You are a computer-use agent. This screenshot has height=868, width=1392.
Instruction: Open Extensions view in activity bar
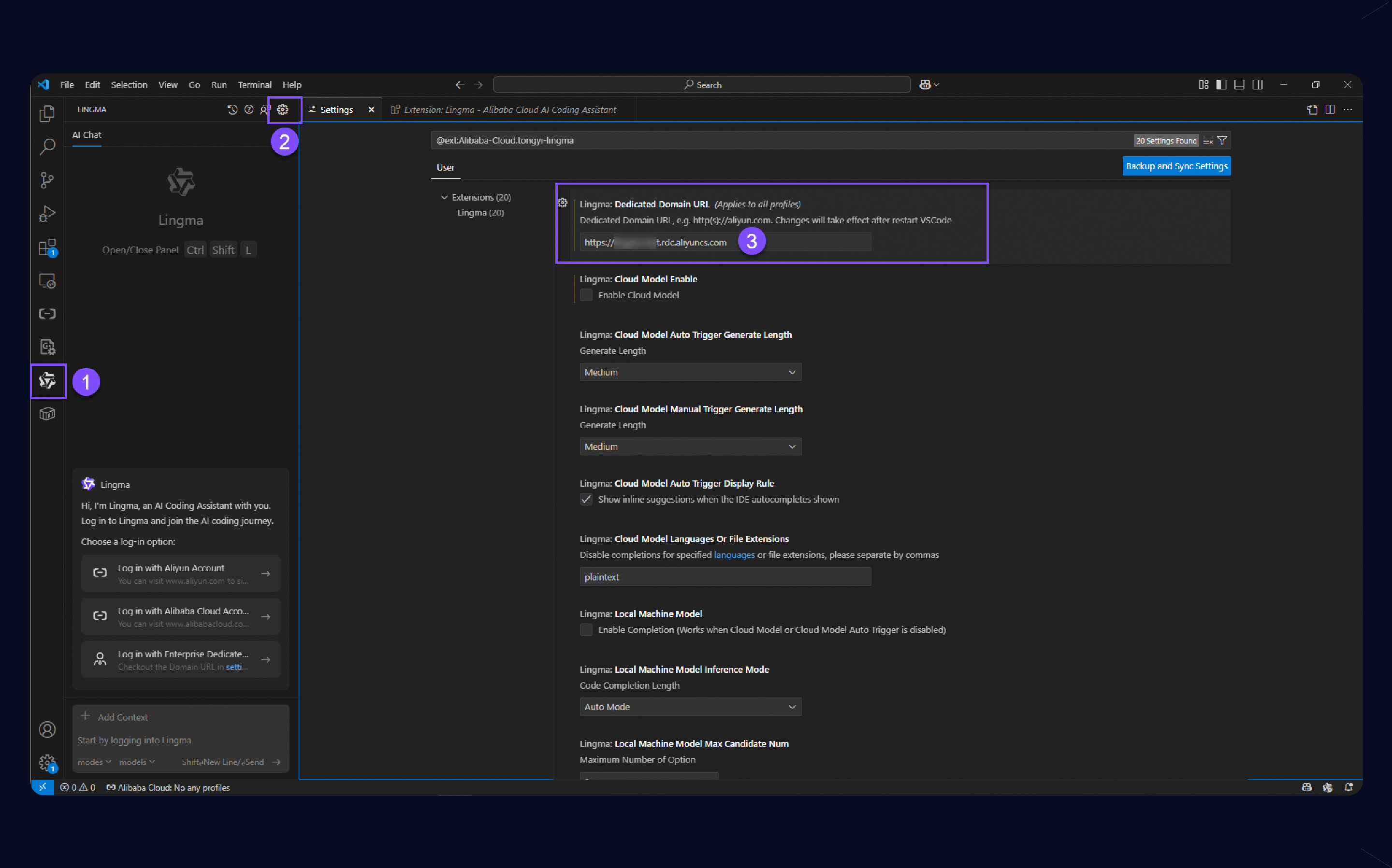click(x=47, y=248)
